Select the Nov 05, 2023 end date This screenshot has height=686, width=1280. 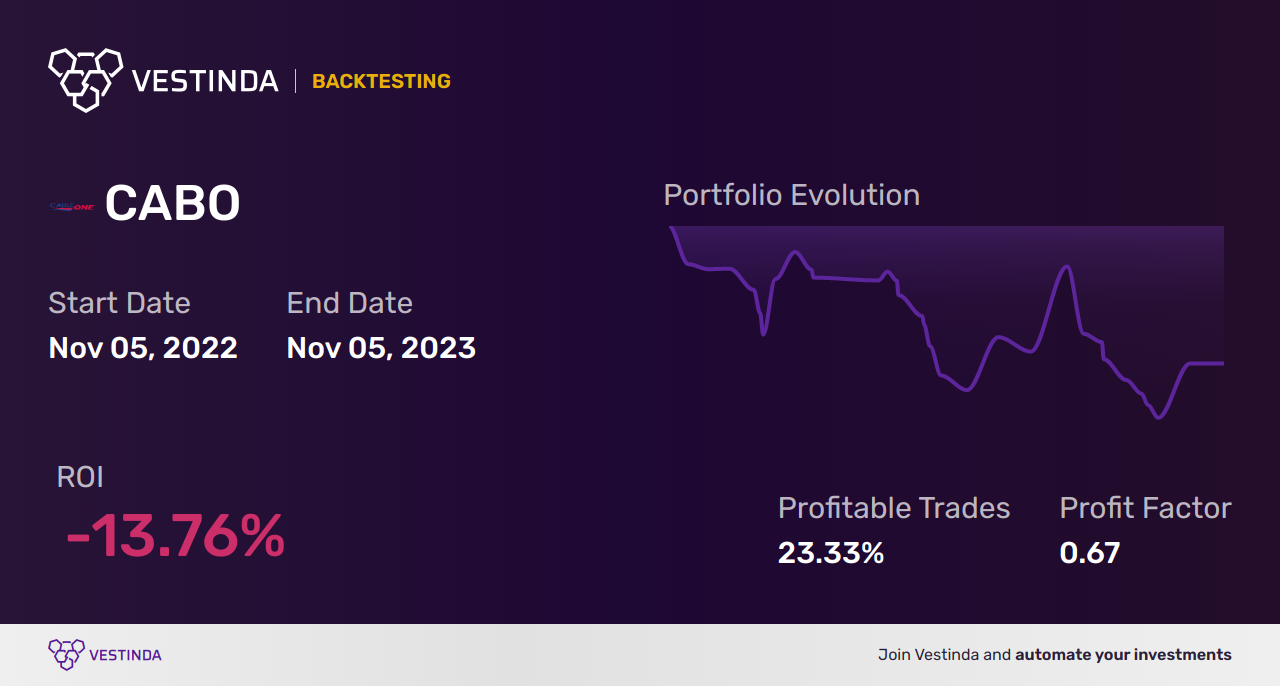click(x=381, y=348)
